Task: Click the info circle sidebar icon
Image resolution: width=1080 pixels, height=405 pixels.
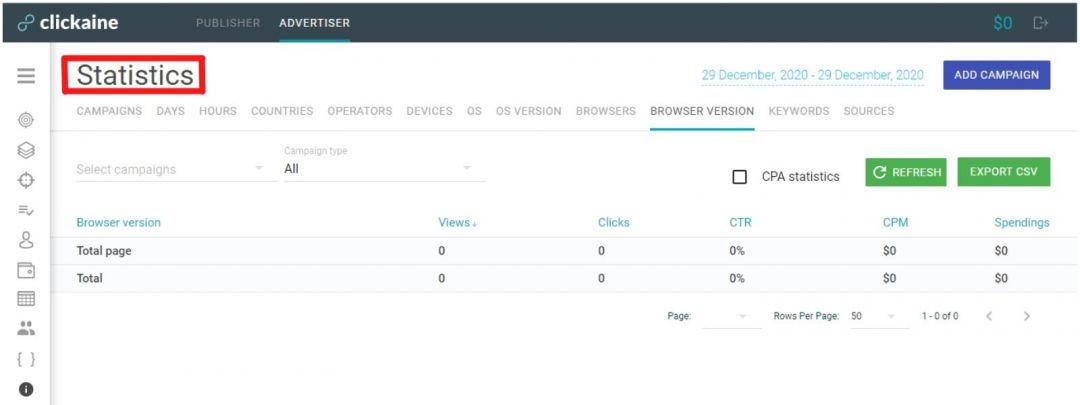Action: (26, 389)
